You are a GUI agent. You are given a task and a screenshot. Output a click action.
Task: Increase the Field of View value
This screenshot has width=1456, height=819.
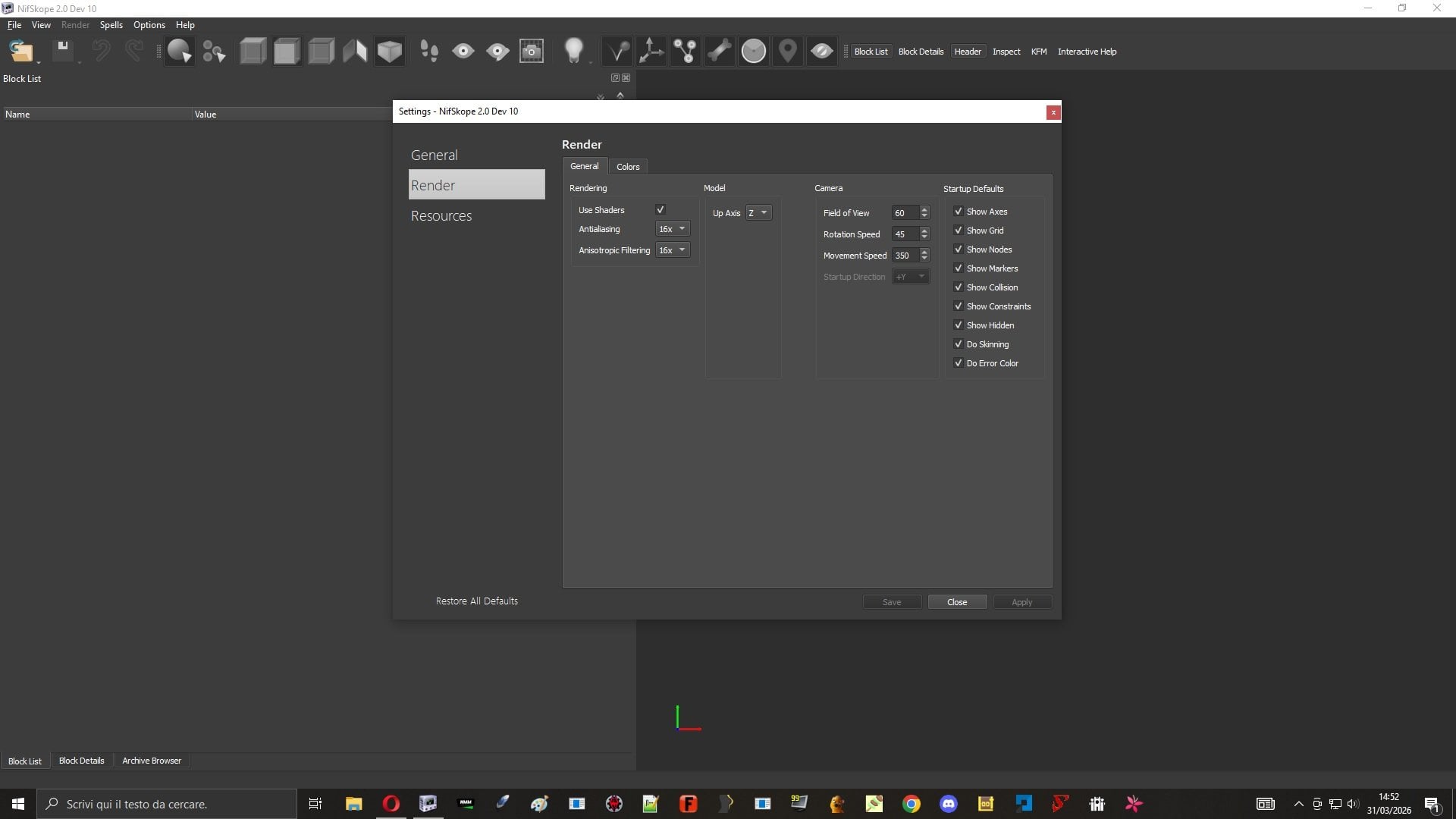coord(924,210)
